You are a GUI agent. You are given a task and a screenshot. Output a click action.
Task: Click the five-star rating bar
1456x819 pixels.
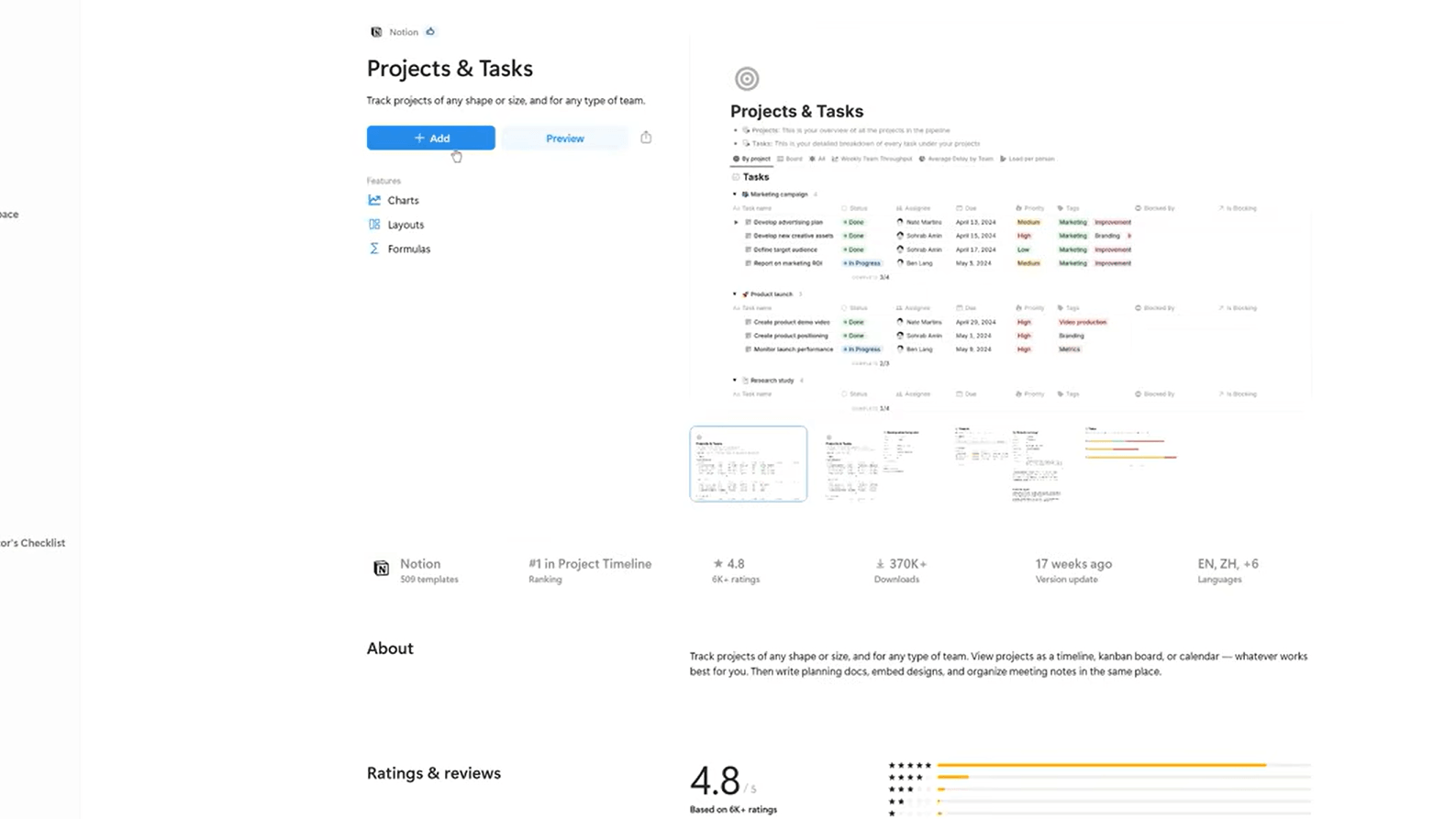1124,765
